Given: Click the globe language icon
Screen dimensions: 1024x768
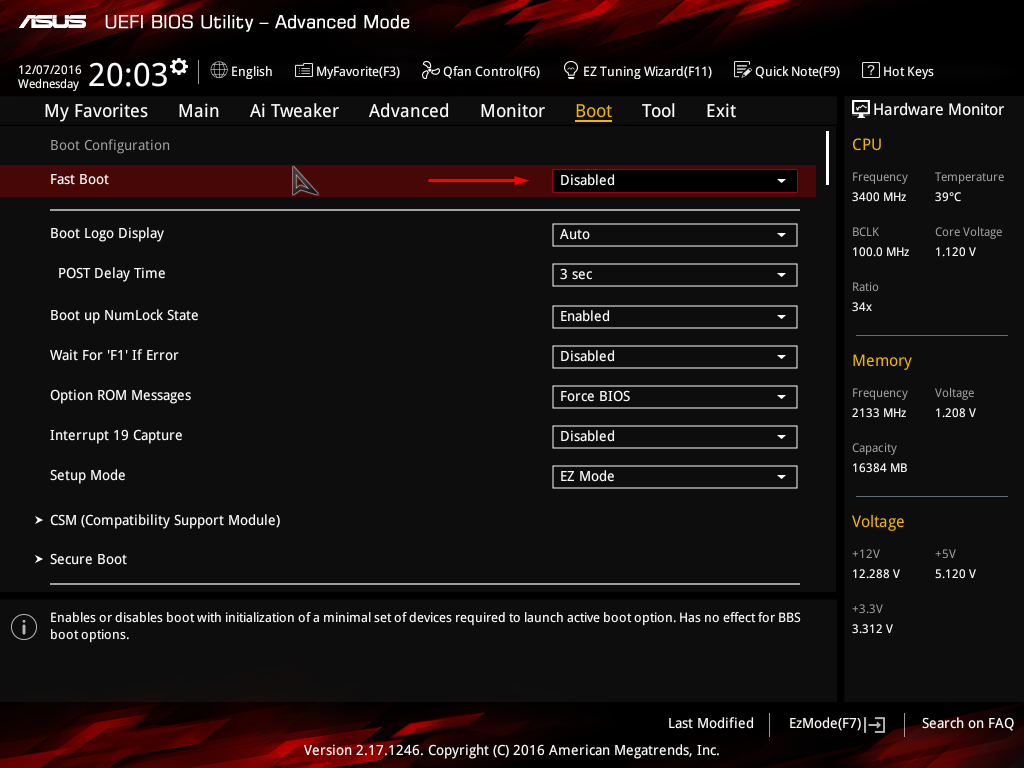Looking at the screenshot, I should click(219, 70).
